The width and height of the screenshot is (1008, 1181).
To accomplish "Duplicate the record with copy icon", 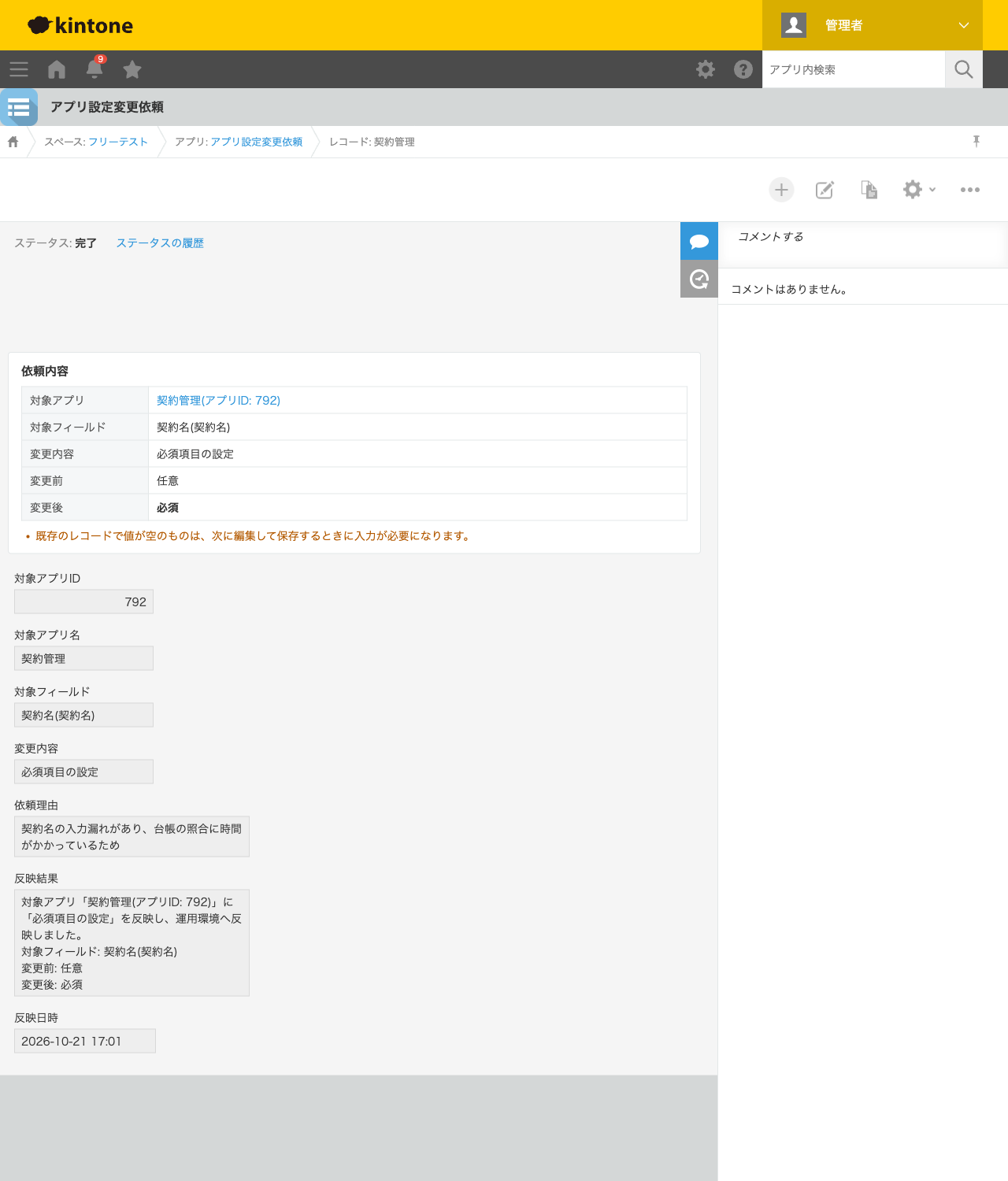I will point(869,190).
